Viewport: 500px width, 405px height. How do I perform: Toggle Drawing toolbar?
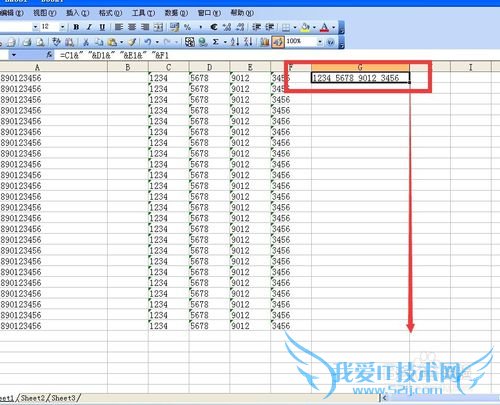[x=278, y=42]
